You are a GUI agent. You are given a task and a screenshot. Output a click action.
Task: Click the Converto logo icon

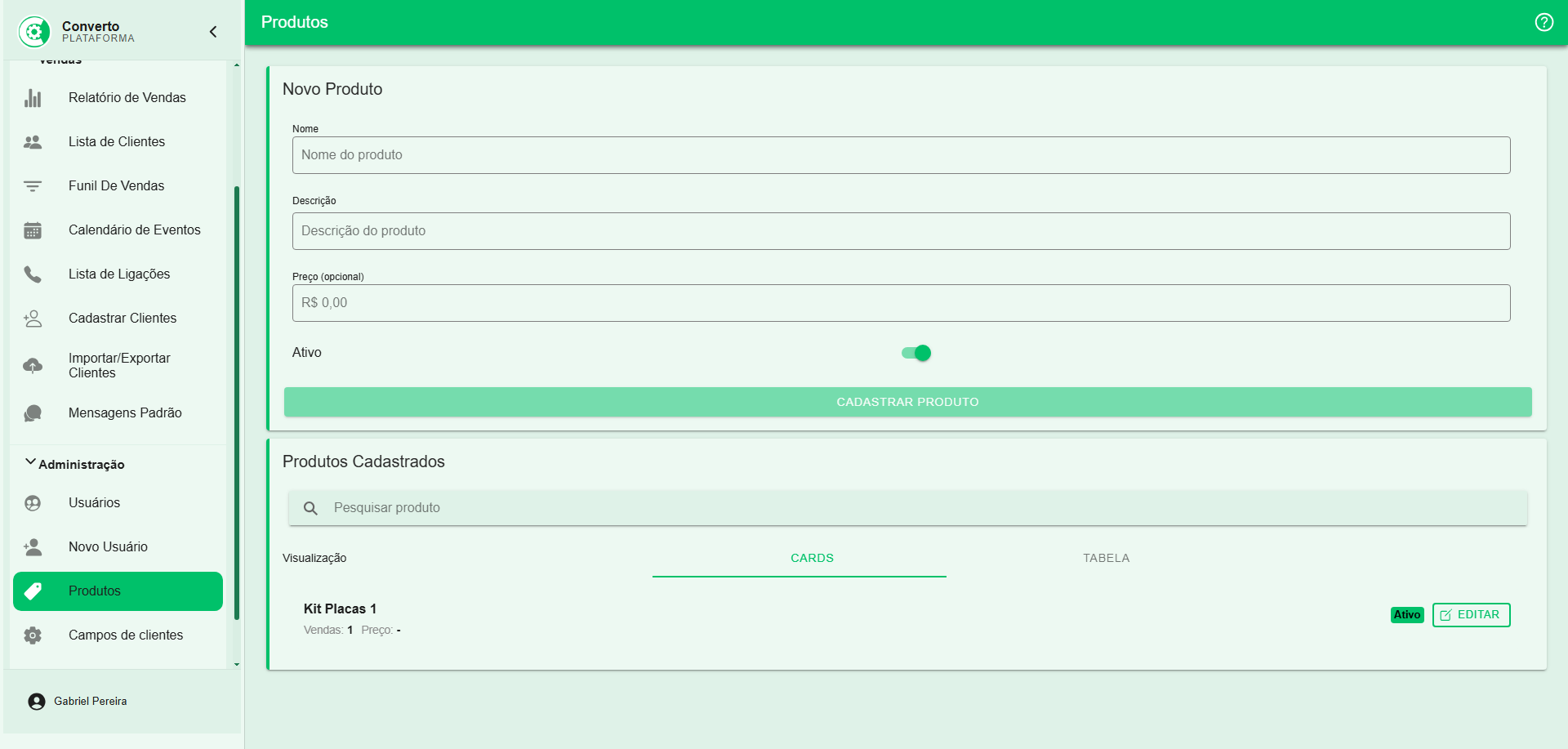coord(34,32)
